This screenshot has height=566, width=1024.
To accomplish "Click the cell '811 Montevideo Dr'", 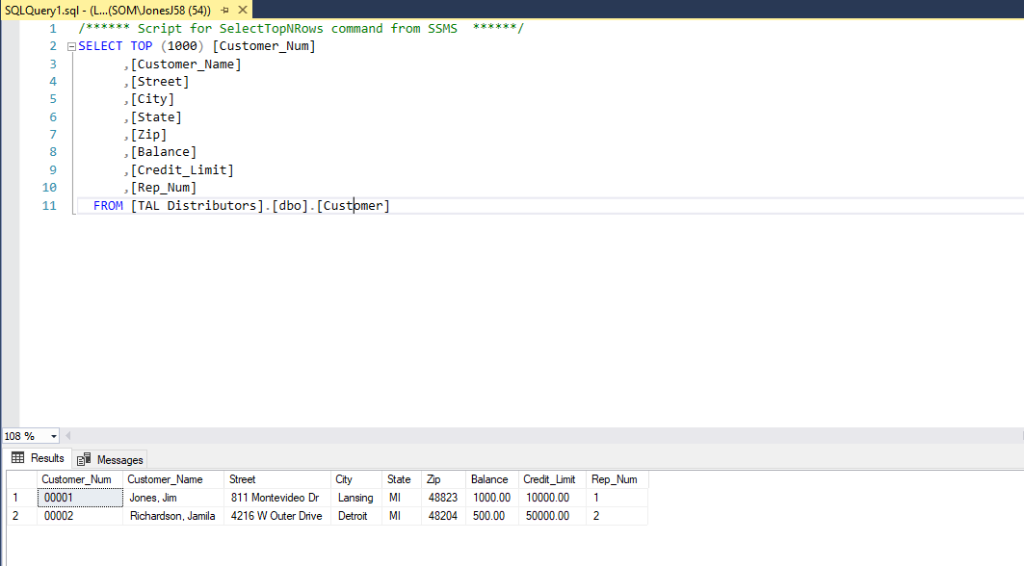I will tap(278, 497).
